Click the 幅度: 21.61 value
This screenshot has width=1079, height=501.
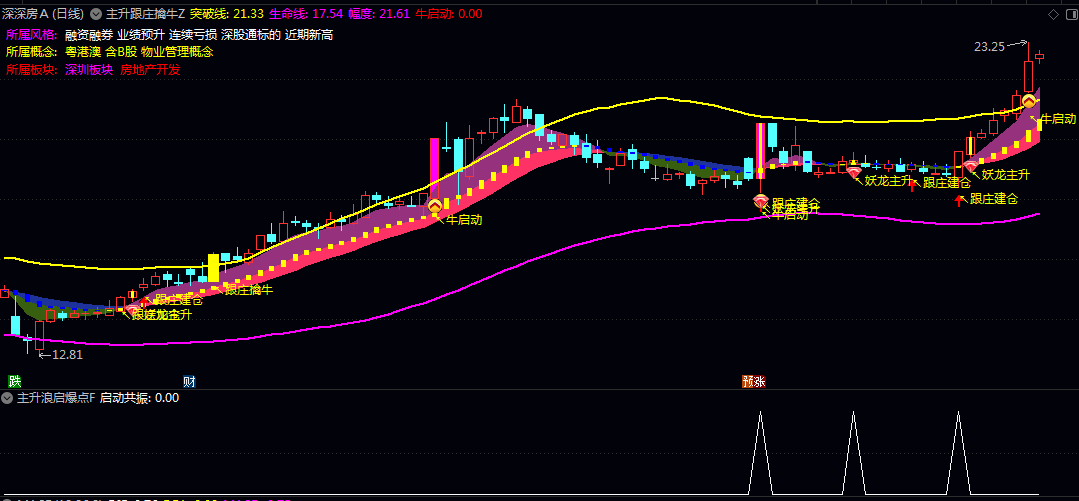pos(379,14)
